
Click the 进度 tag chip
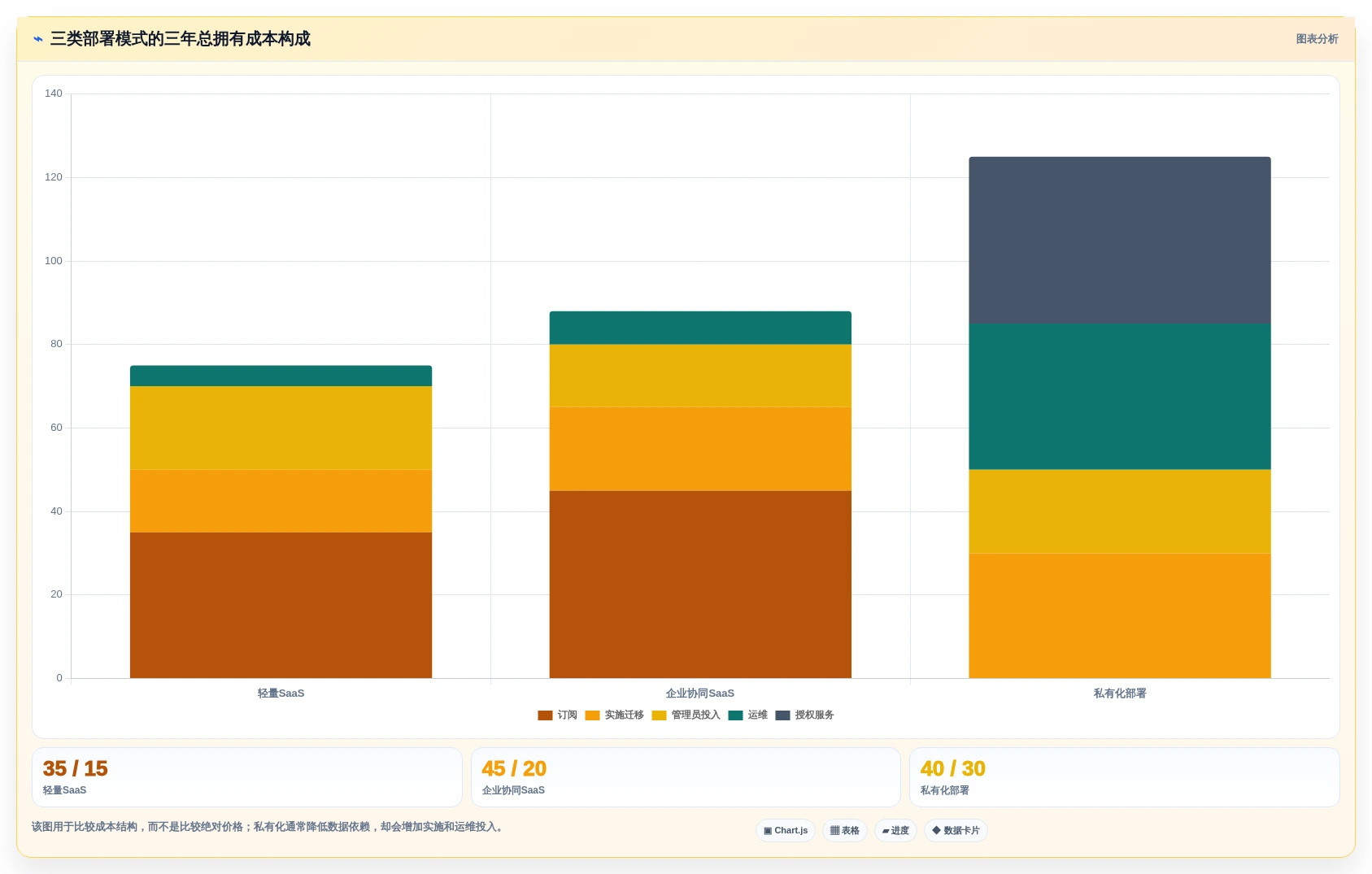895,830
